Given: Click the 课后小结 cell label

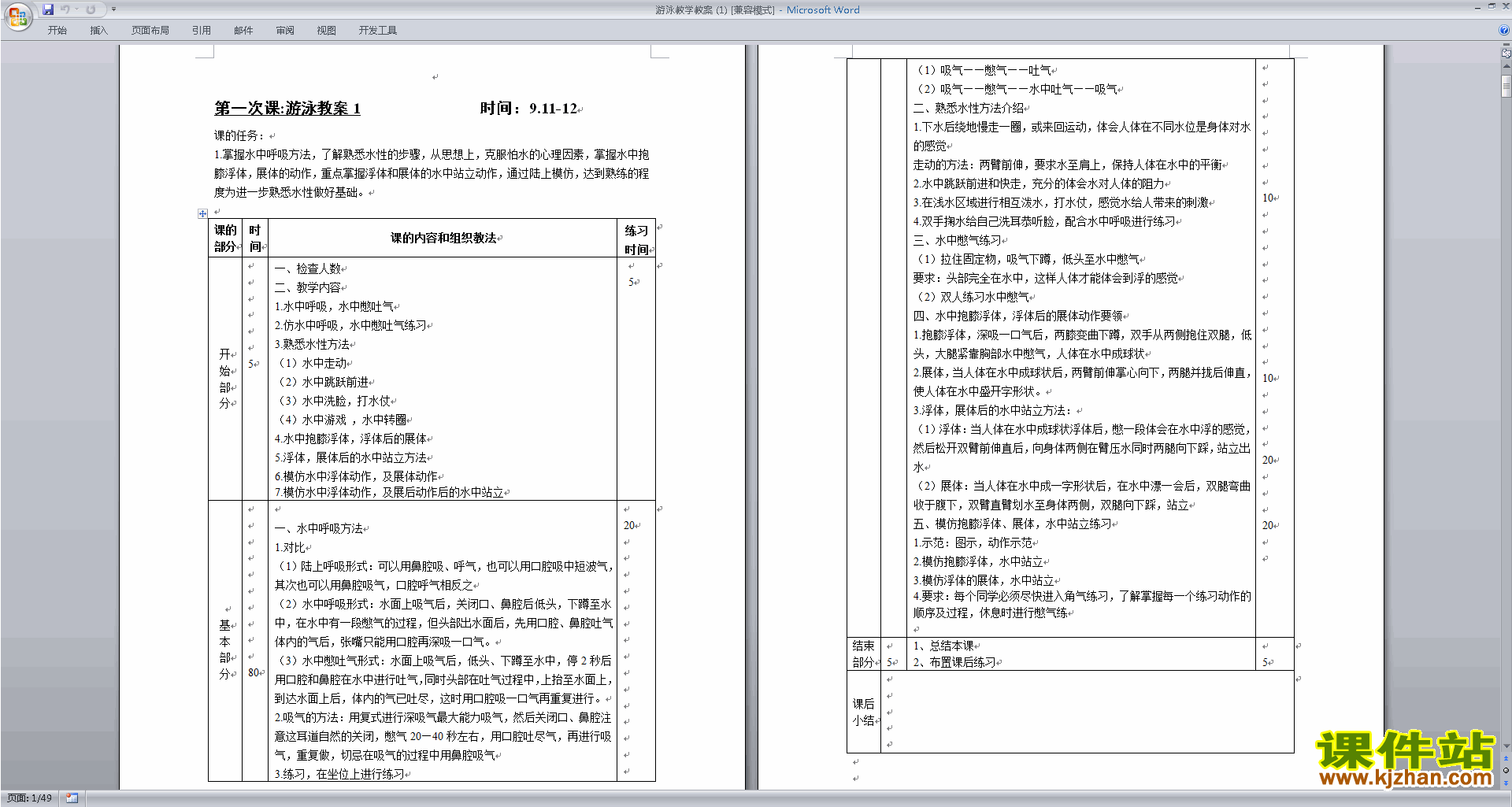Looking at the screenshot, I should 863,712.
